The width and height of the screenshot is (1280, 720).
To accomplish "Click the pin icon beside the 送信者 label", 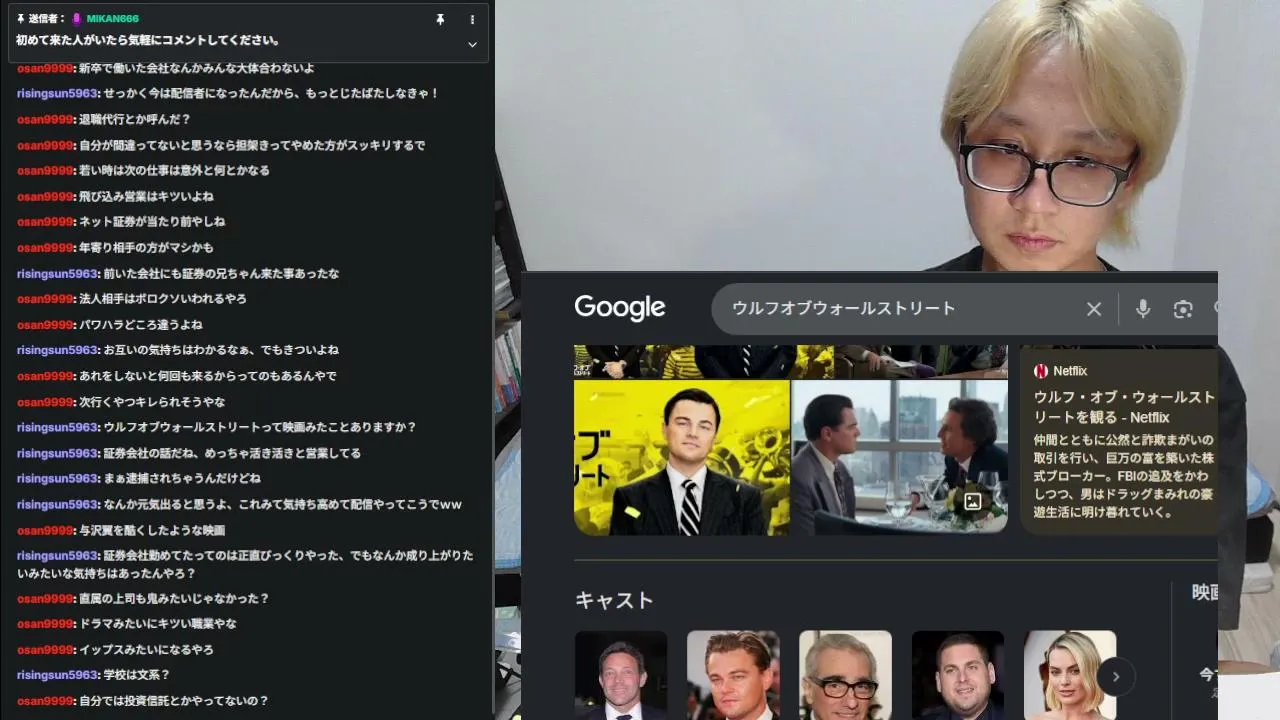I will click(x=21, y=19).
